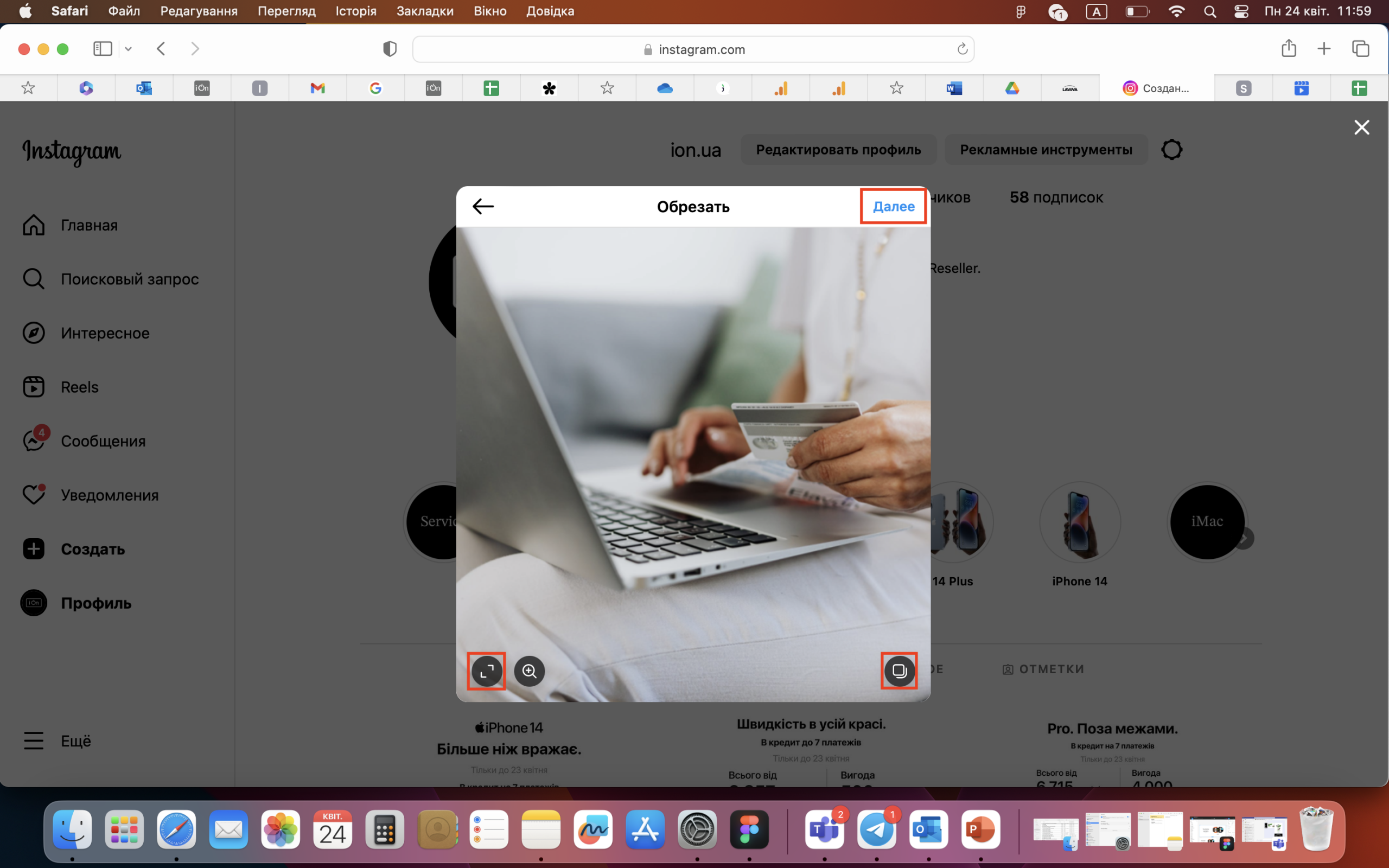Open Профиль in sidebar

(x=77, y=603)
